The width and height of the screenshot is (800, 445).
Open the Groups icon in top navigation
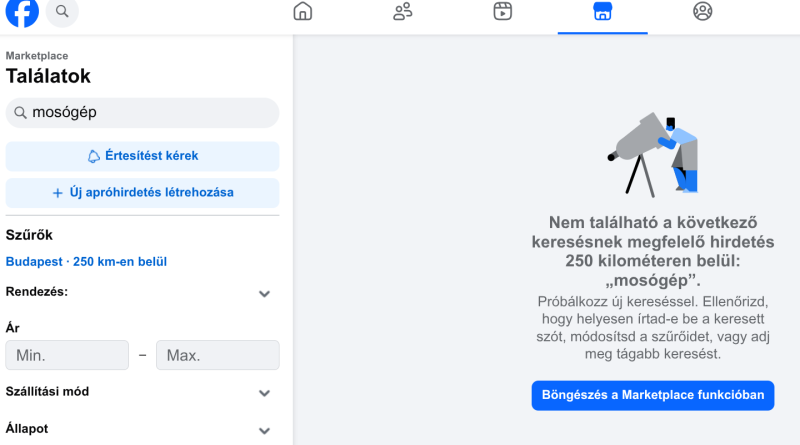pos(703,12)
